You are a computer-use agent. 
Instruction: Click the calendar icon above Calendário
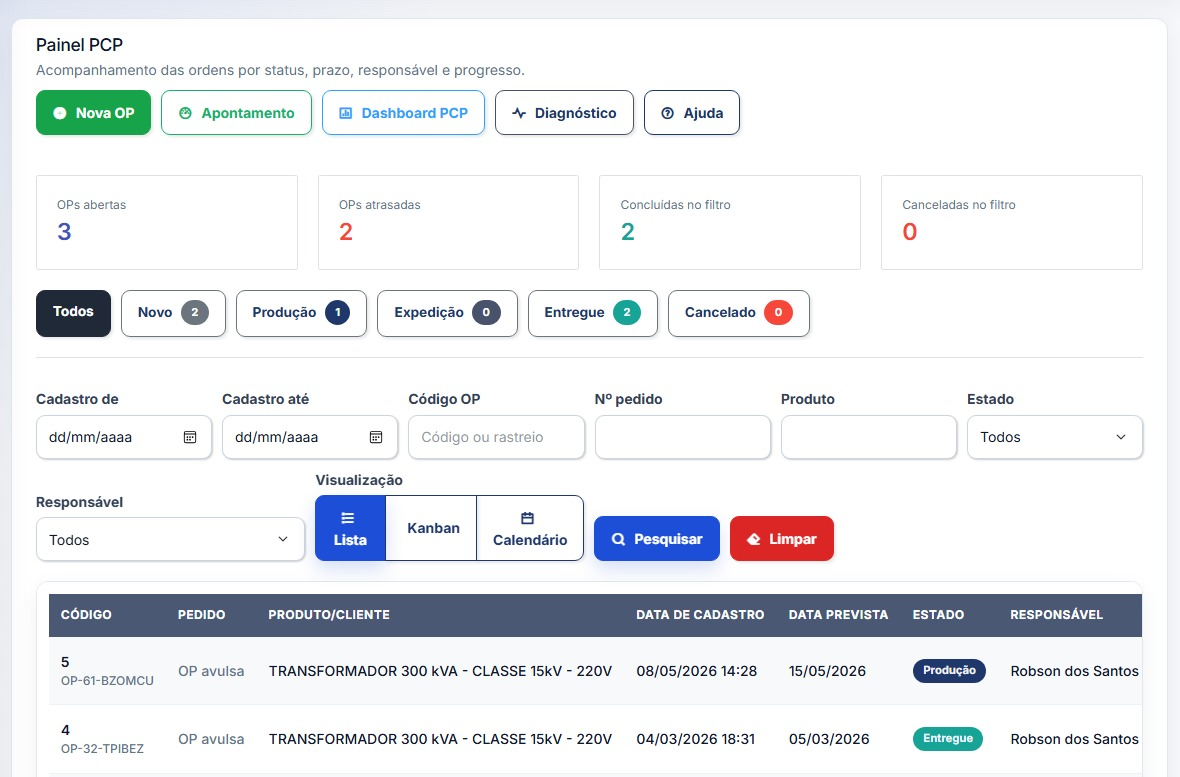(x=528, y=518)
